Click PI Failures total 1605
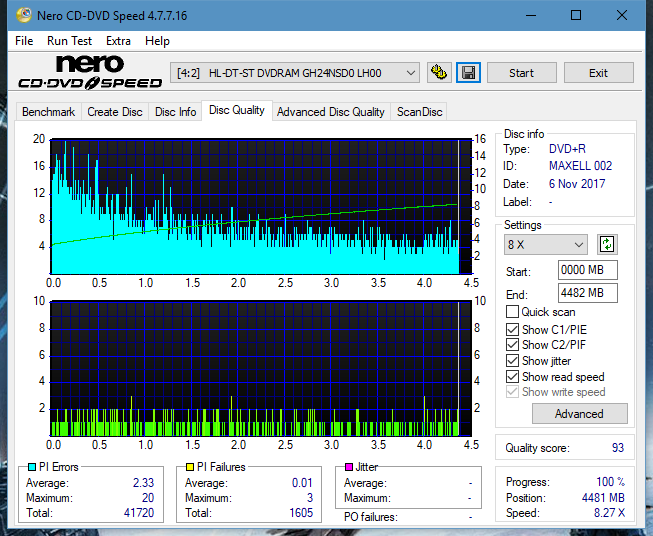This screenshot has width=653, height=536. pyautogui.click(x=301, y=512)
